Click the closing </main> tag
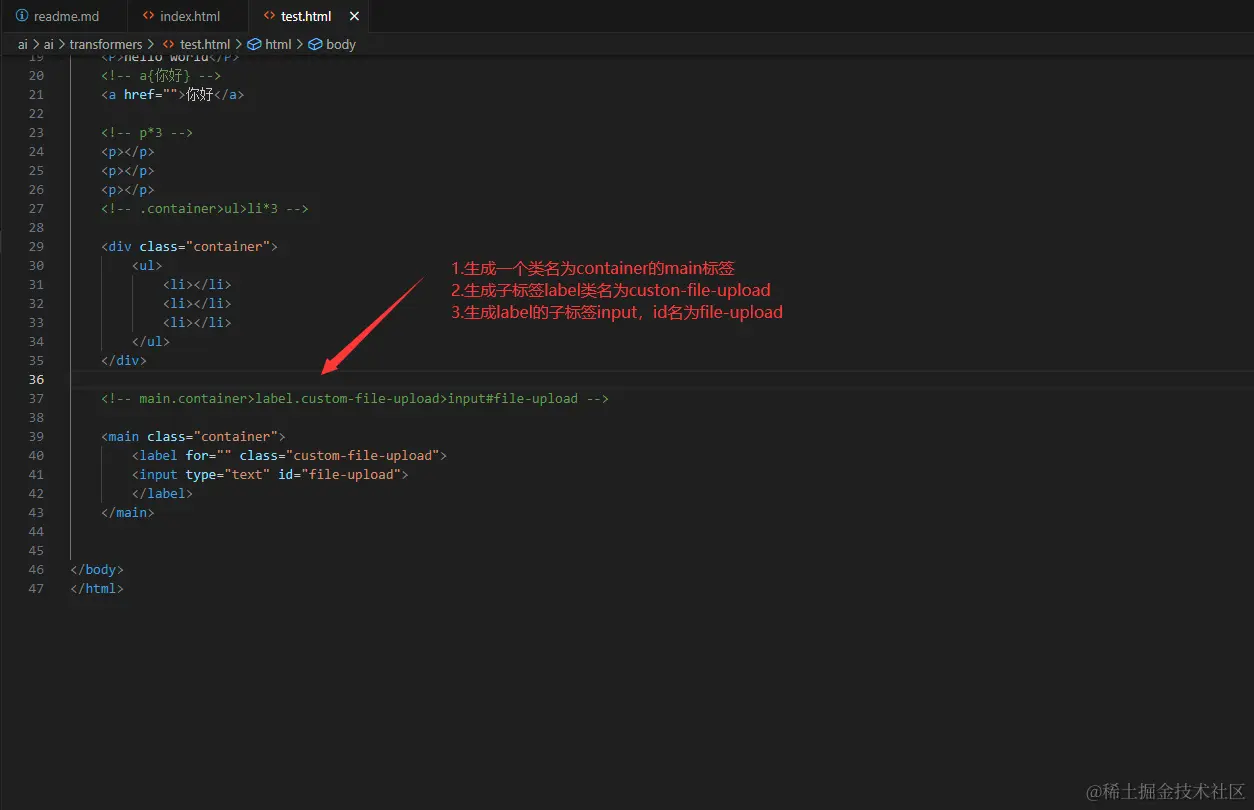The height and width of the screenshot is (810, 1254). [x=128, y=512]
